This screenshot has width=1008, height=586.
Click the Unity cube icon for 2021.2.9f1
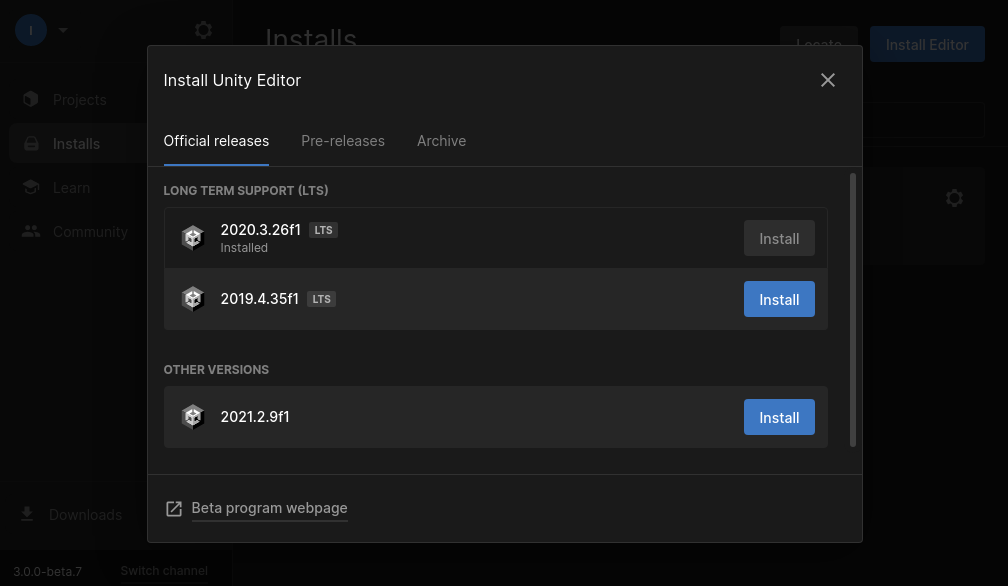[192, 417]
